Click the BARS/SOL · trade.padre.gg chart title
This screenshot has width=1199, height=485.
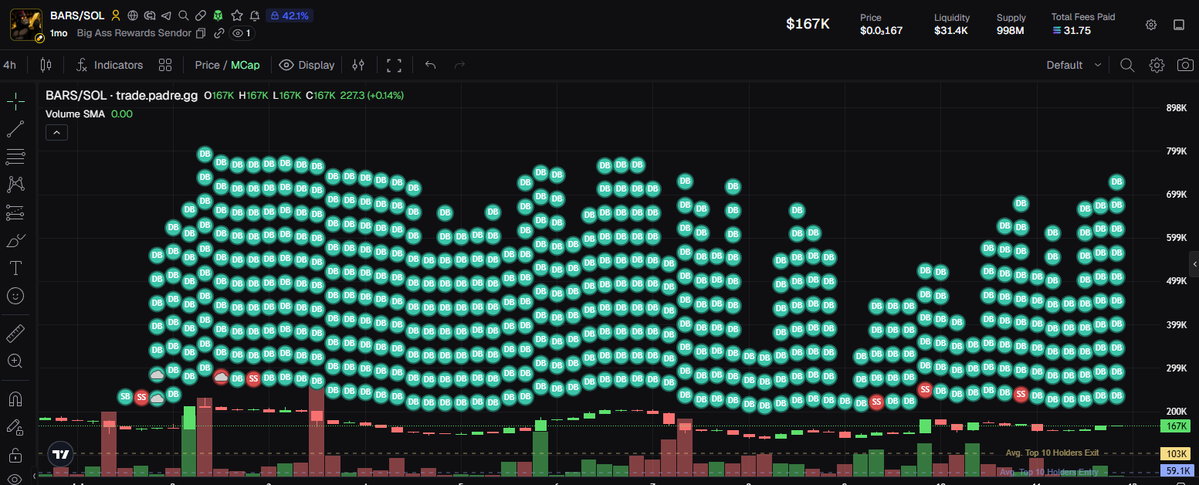pos(122,96)
